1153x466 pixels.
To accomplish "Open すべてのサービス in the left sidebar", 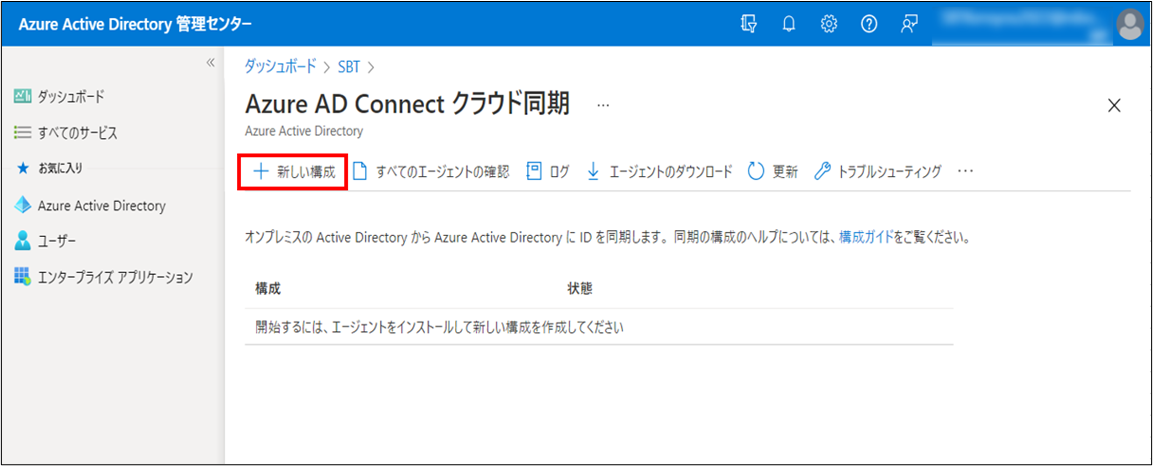I will [x=65, y=133].
